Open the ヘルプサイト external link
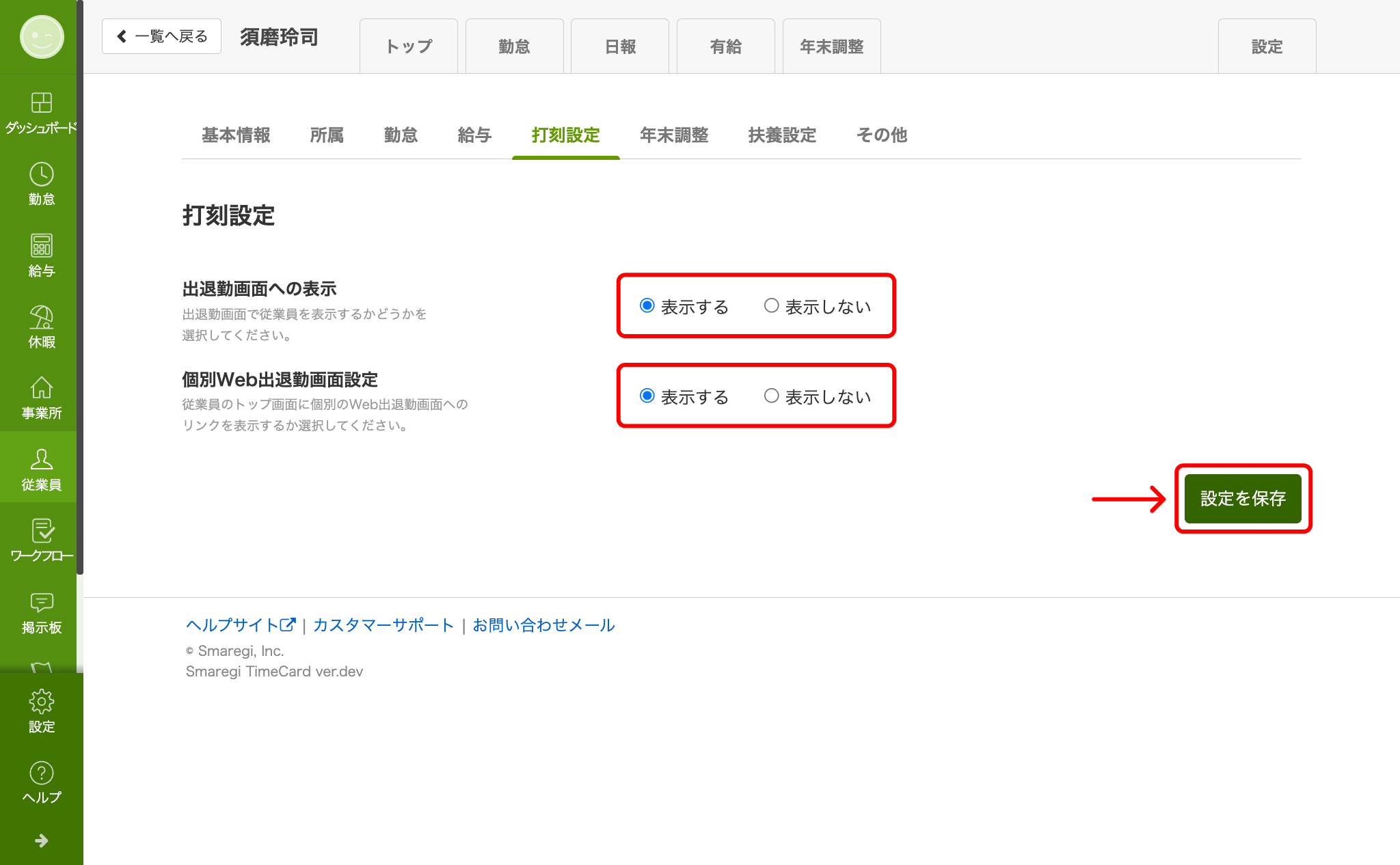1400x865 pixels. tap(240, 625)
